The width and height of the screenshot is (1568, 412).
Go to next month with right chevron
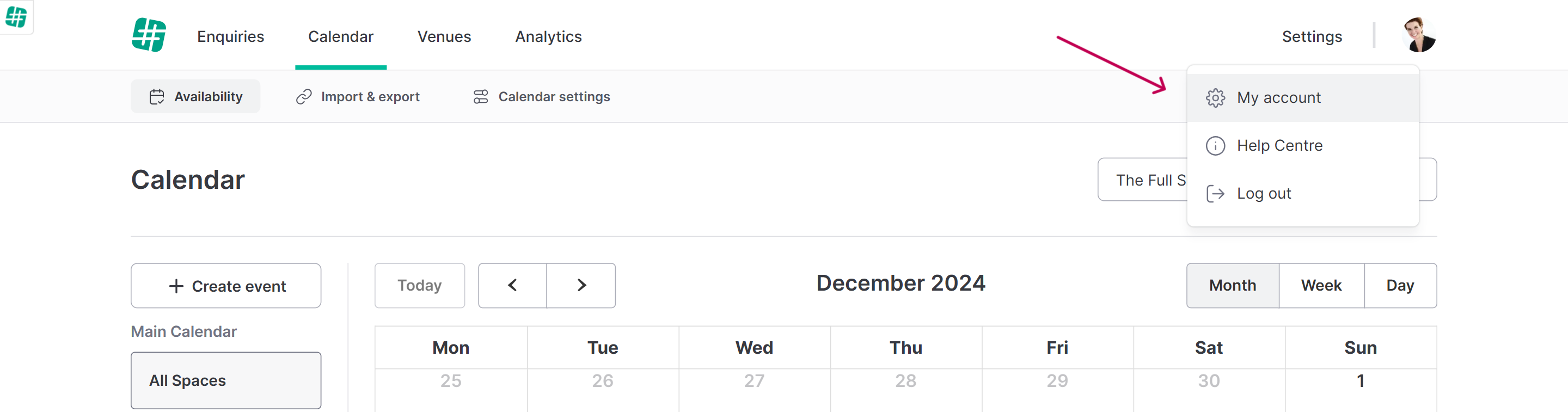point(581,285)
